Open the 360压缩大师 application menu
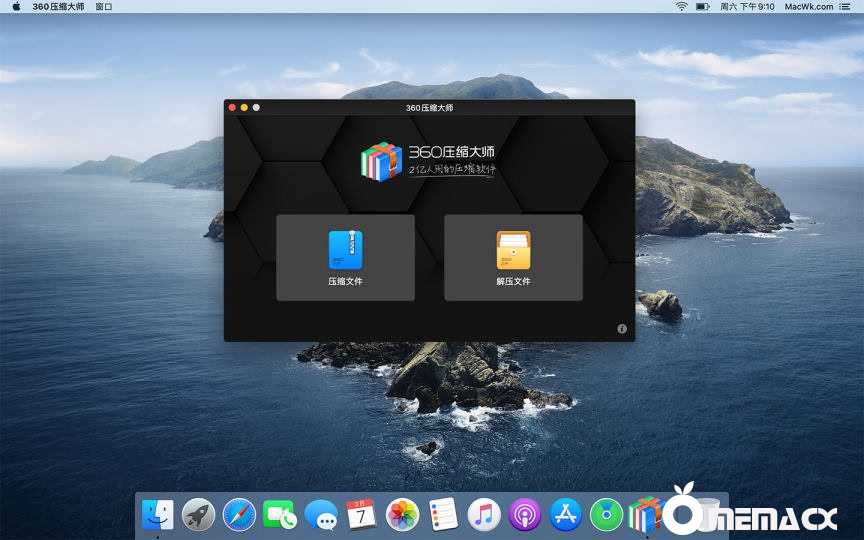The image size is (864, 540). (x=58, y=6)
